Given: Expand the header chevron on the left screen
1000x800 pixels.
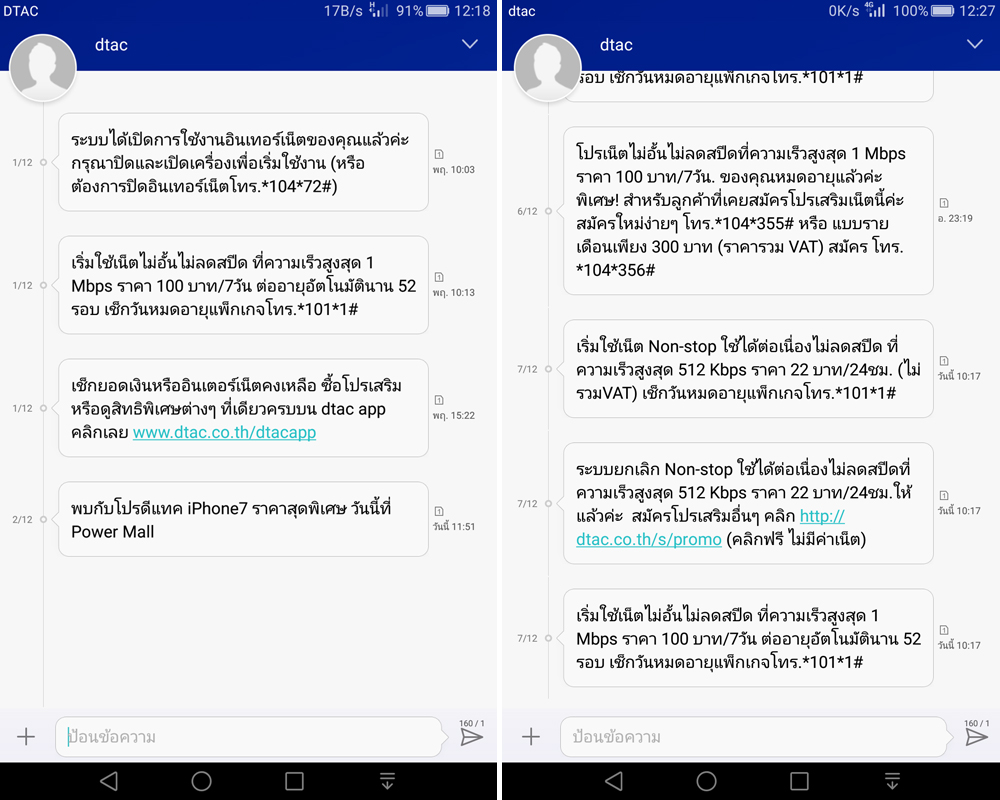Looking at the screenshot, I should pyautogui.click(x=470, y=44).
